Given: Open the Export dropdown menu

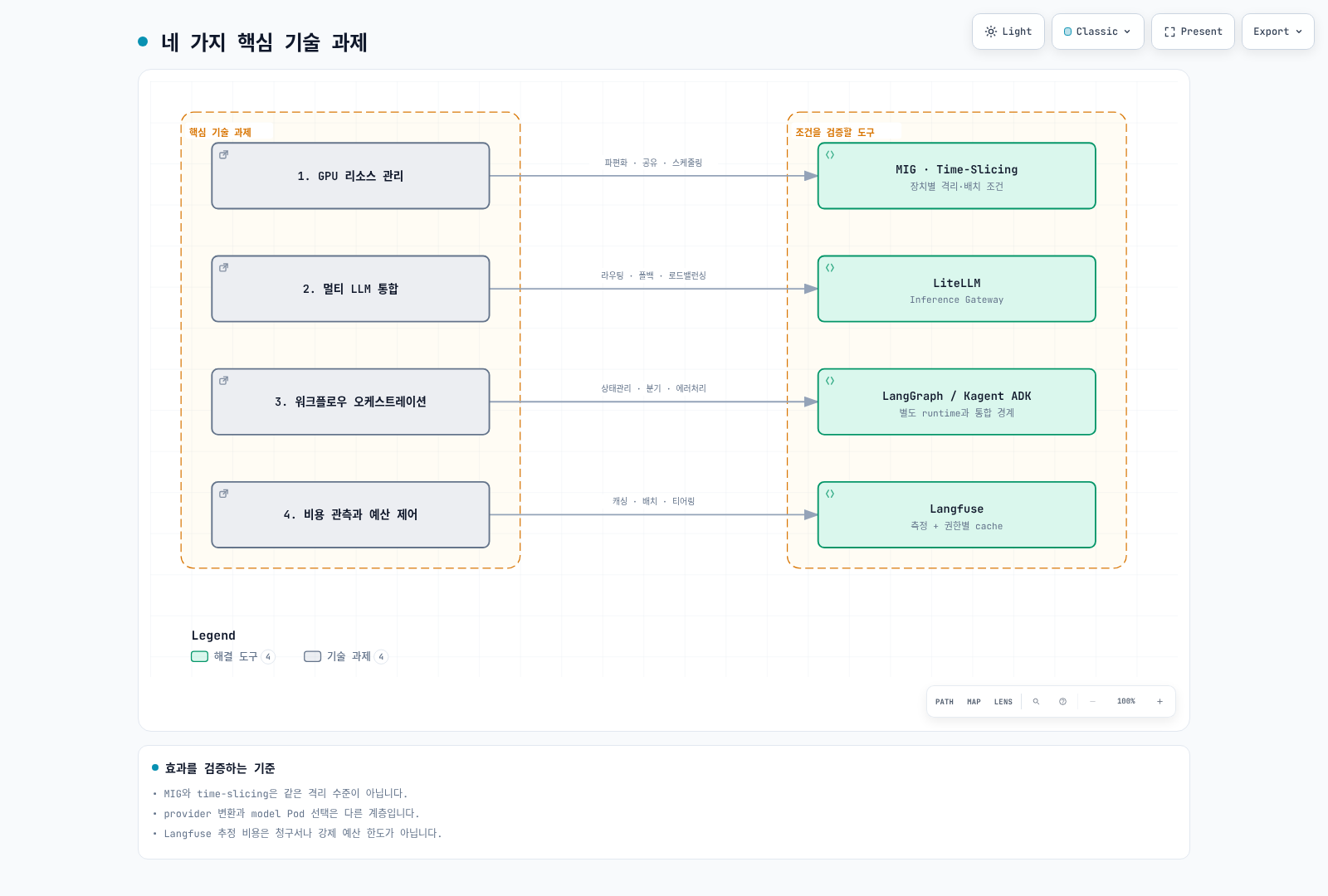Looking at the screenshot, I should tap(1277, 32).
